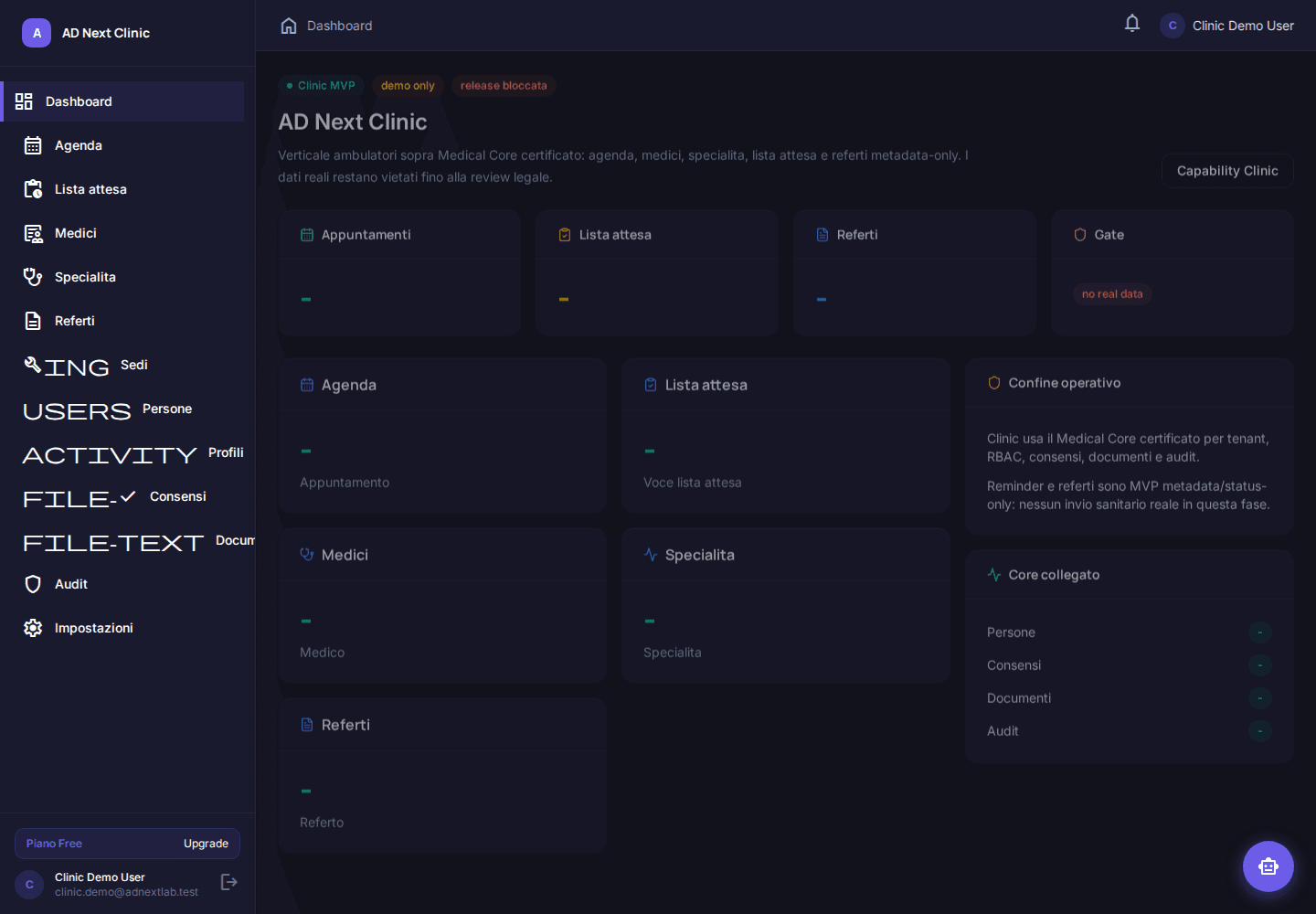Open Consensi sidebar entry
1316x914 pixels.
pyautogui.click(x=122, y=496)
